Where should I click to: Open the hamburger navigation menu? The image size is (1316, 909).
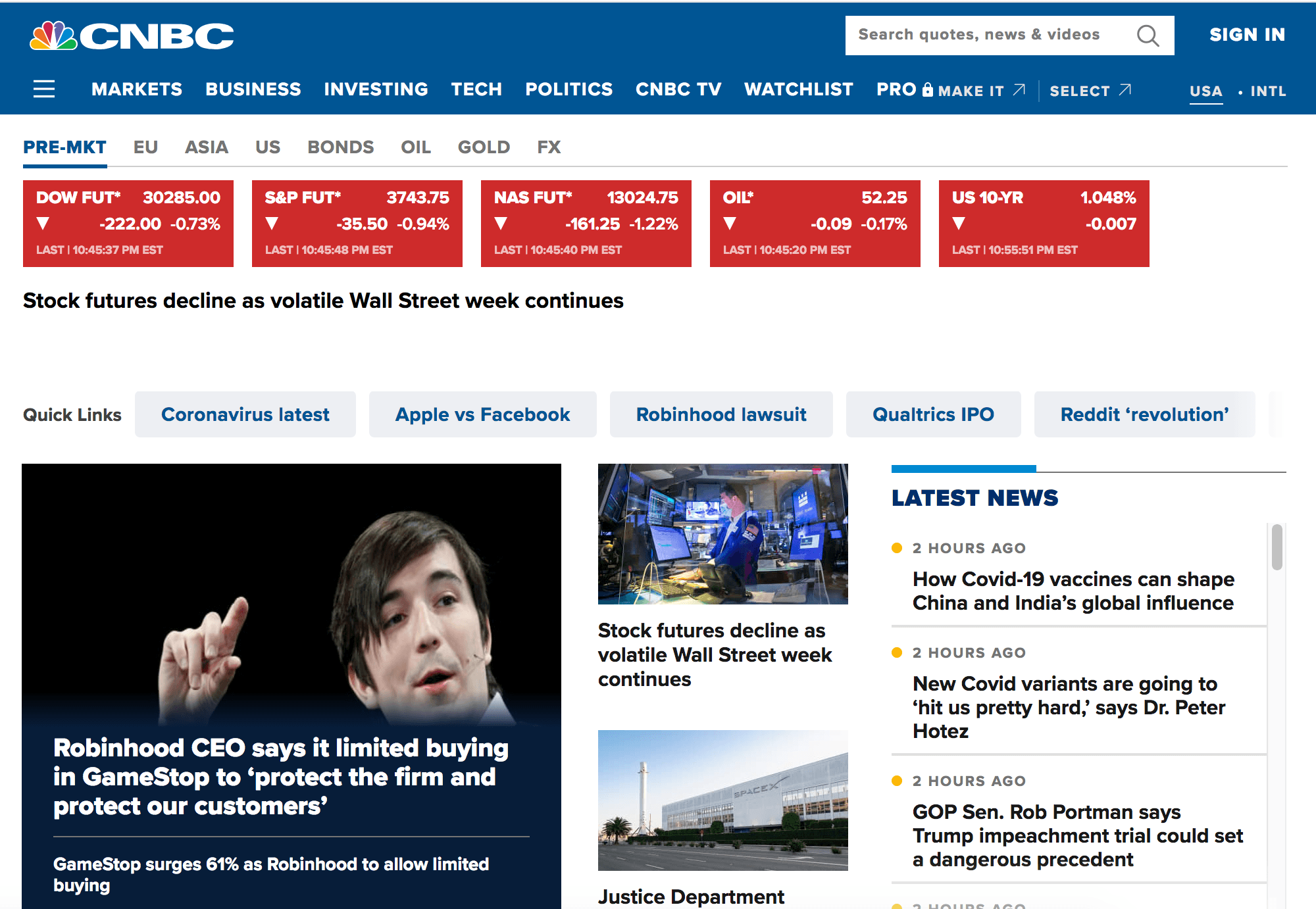(44, 89)
